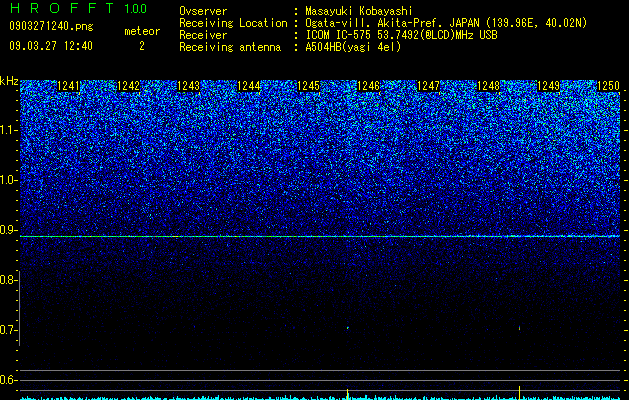Click the observer name Masayuki Kobayashi
This screenshot has width=629, height=400.
coord(359,11)
